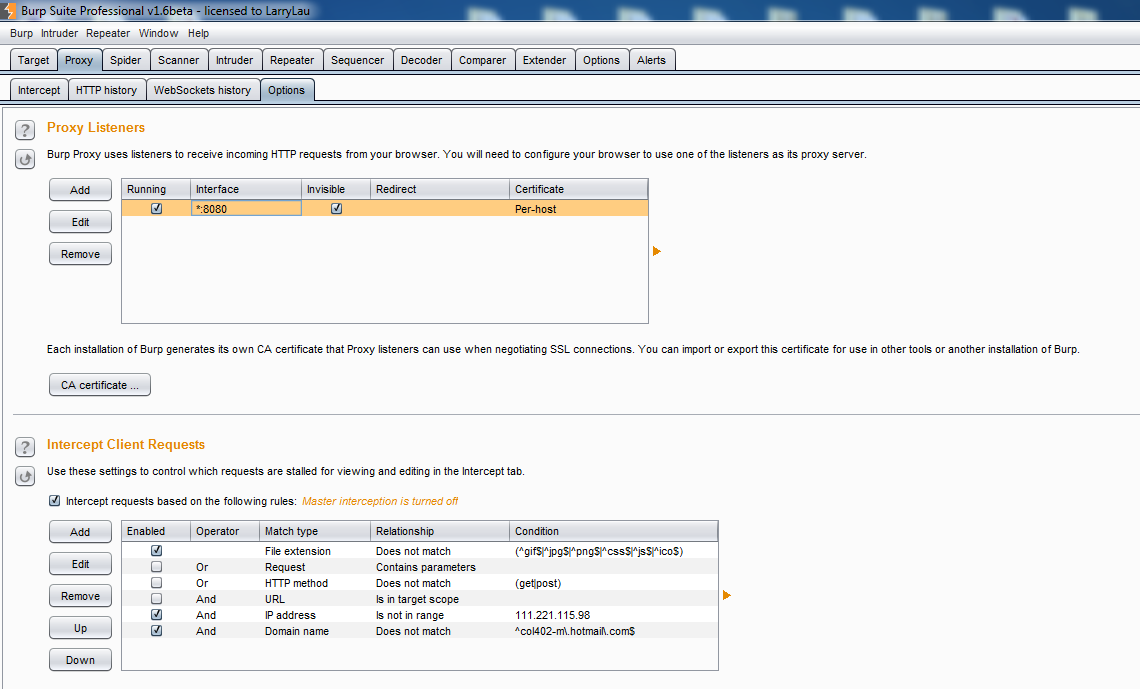Disable the IP address rule checkbox
Viewport: 1140px width, 689px height.
[x=156, y=615]
